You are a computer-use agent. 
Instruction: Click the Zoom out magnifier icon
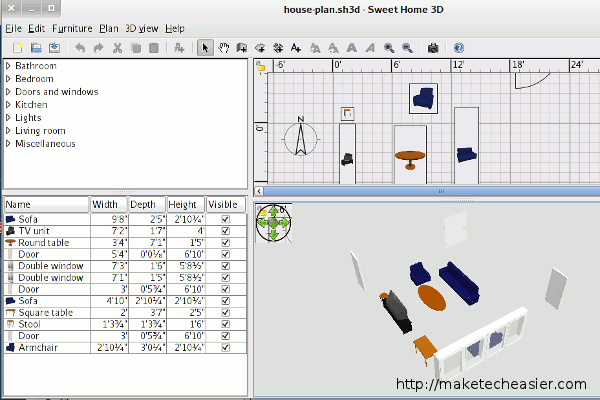408,48
